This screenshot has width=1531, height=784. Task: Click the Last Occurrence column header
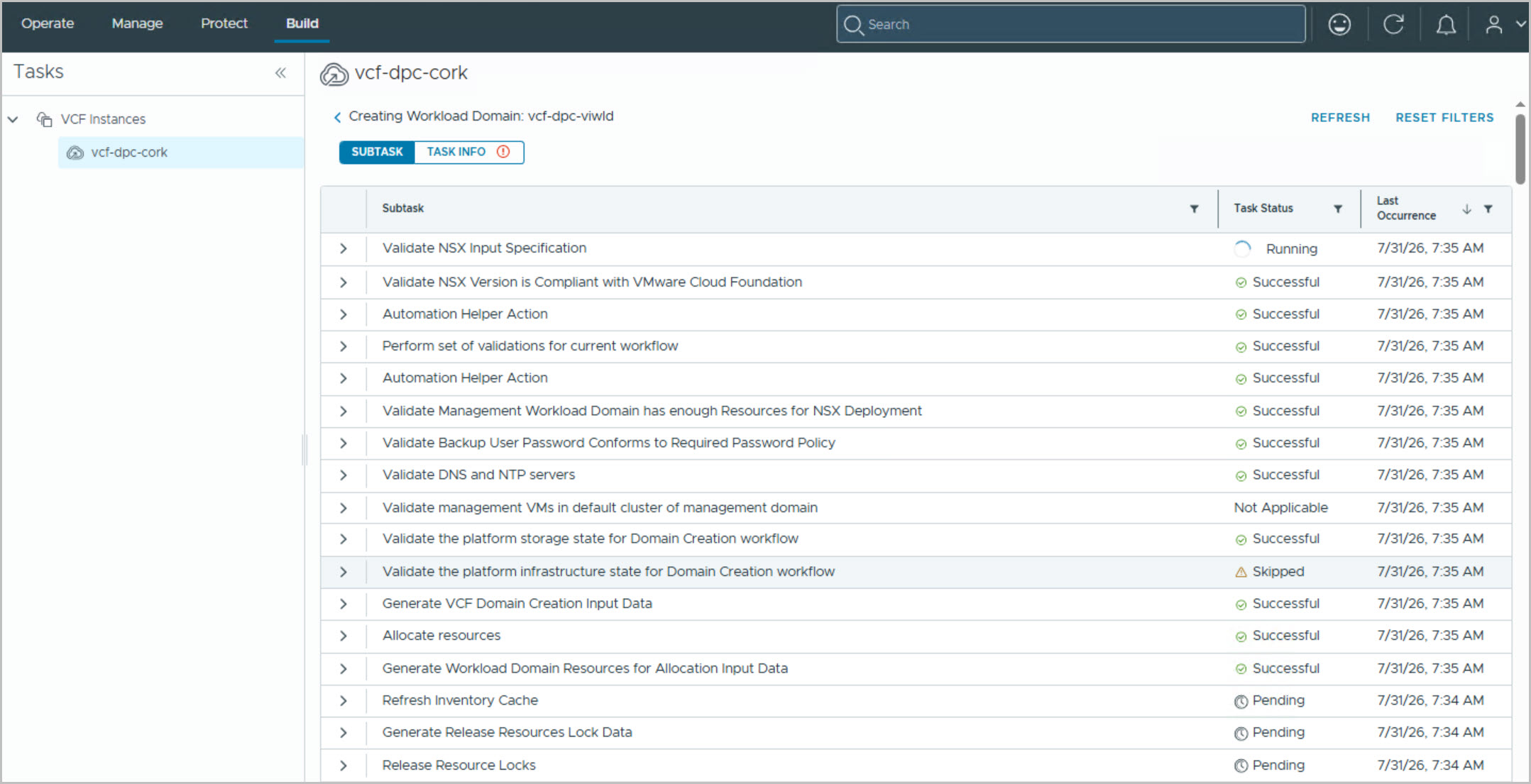pos(1406,209)
